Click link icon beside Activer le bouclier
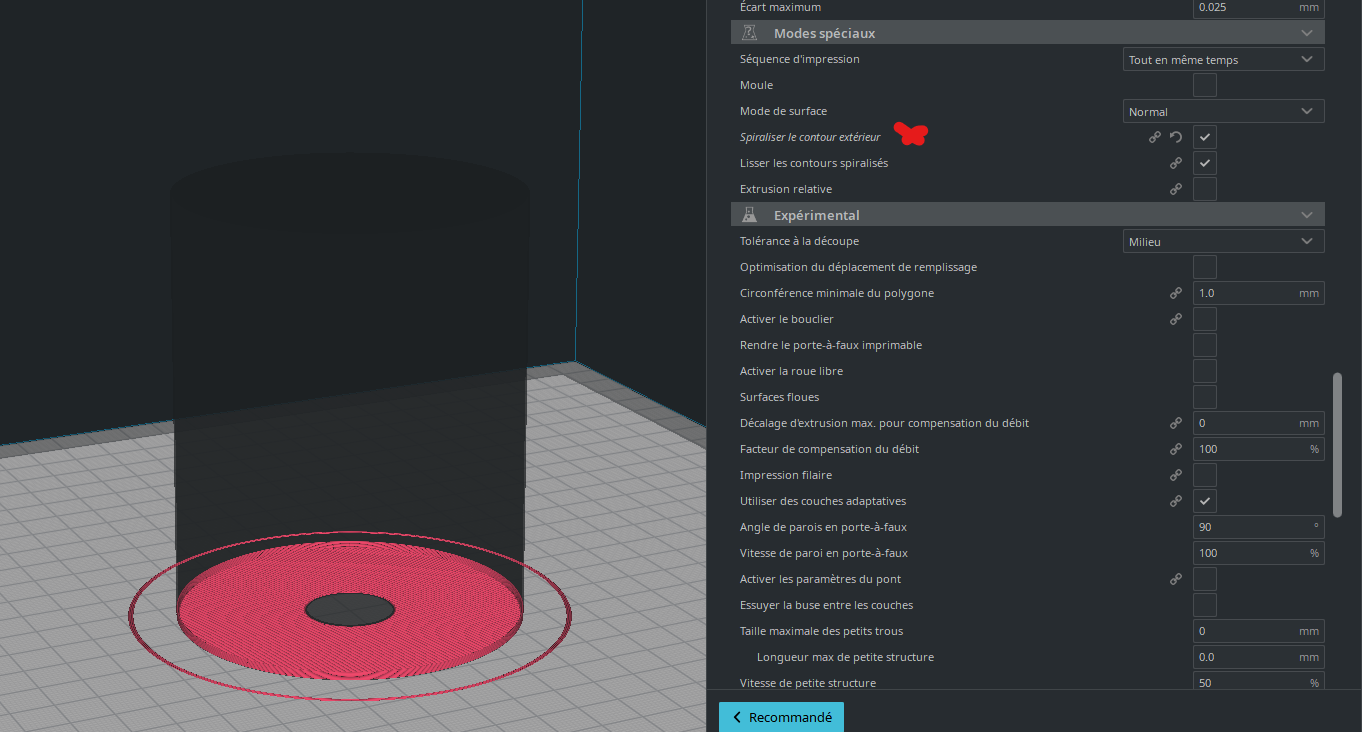 (1176, 319)
